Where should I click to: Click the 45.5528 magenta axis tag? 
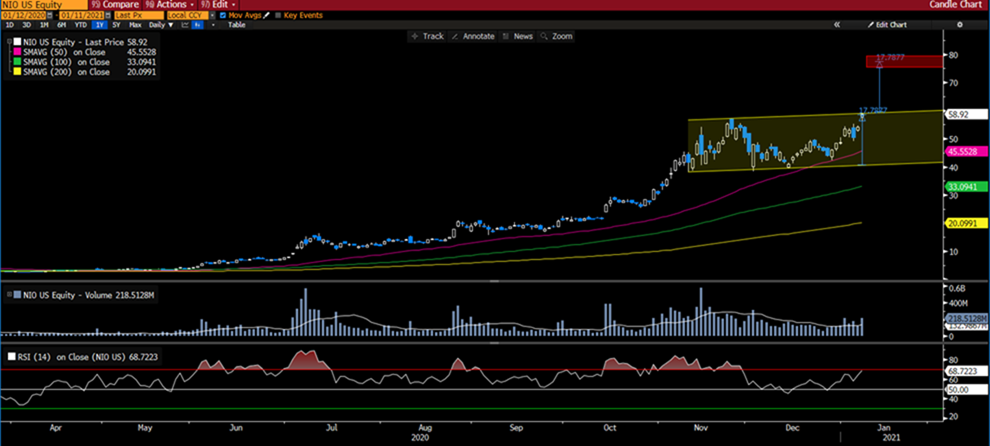[x=965, y=152]
